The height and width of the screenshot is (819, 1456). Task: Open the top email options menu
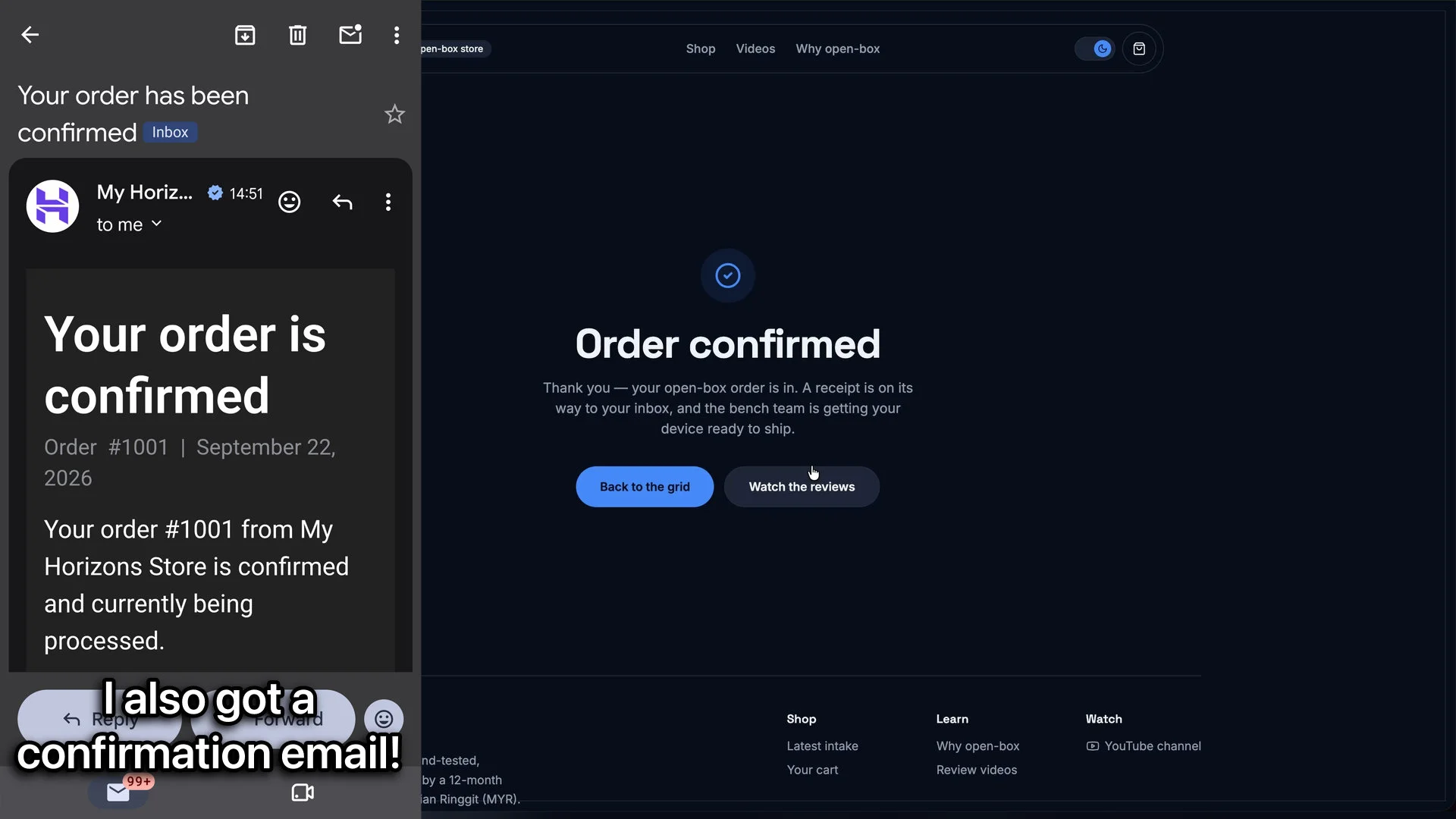click(397, 35)
